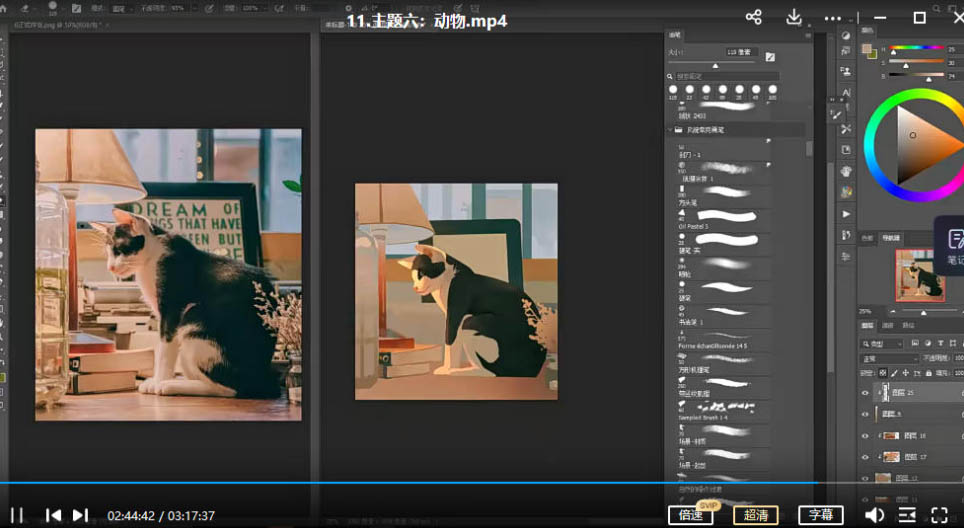This screenshot has width=964, height=528.
Task: Select the first recent brush preset circle
Action: [x=673, y=90]
